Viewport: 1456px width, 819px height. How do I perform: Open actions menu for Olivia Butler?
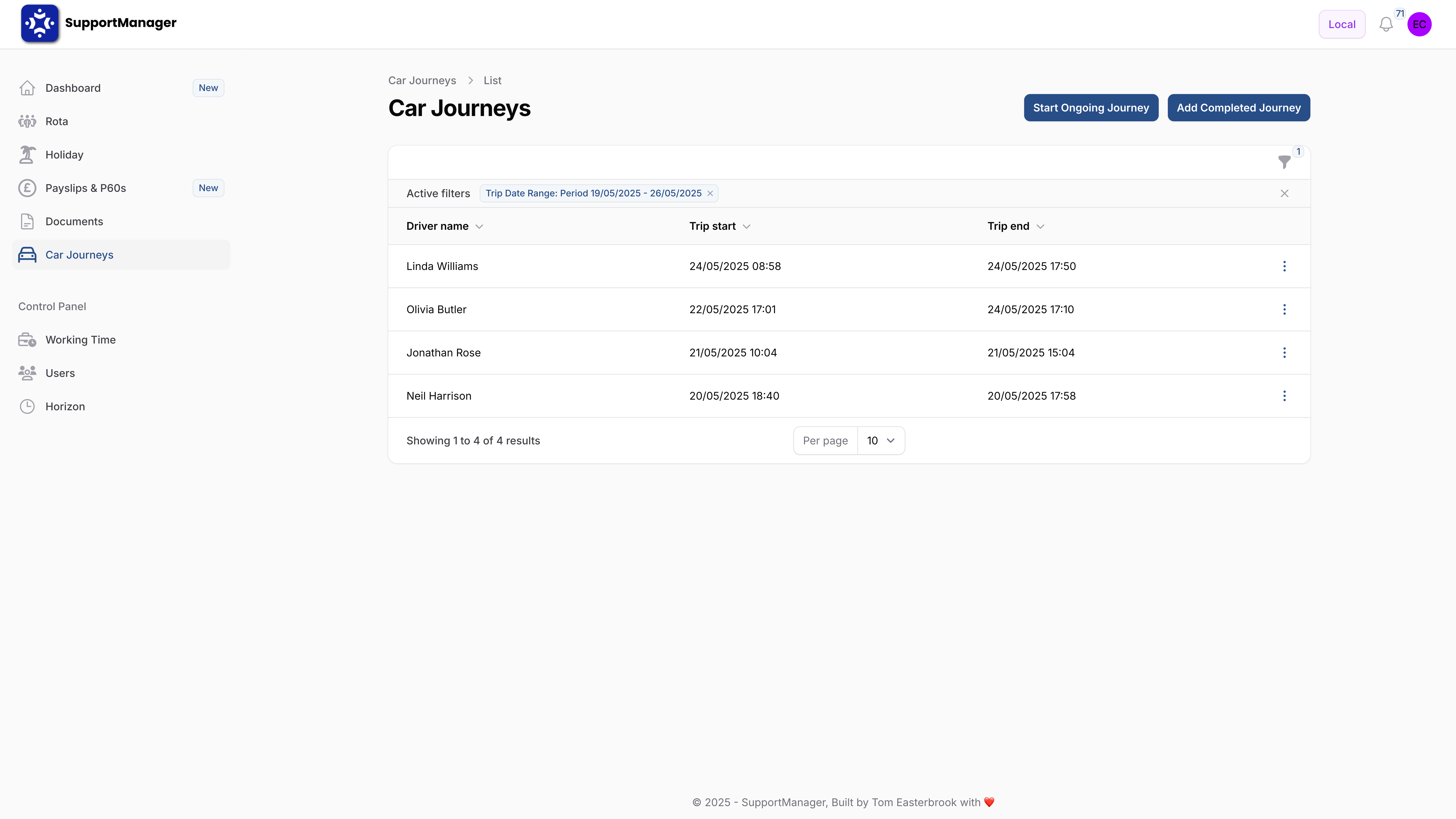click(1284, 309)
